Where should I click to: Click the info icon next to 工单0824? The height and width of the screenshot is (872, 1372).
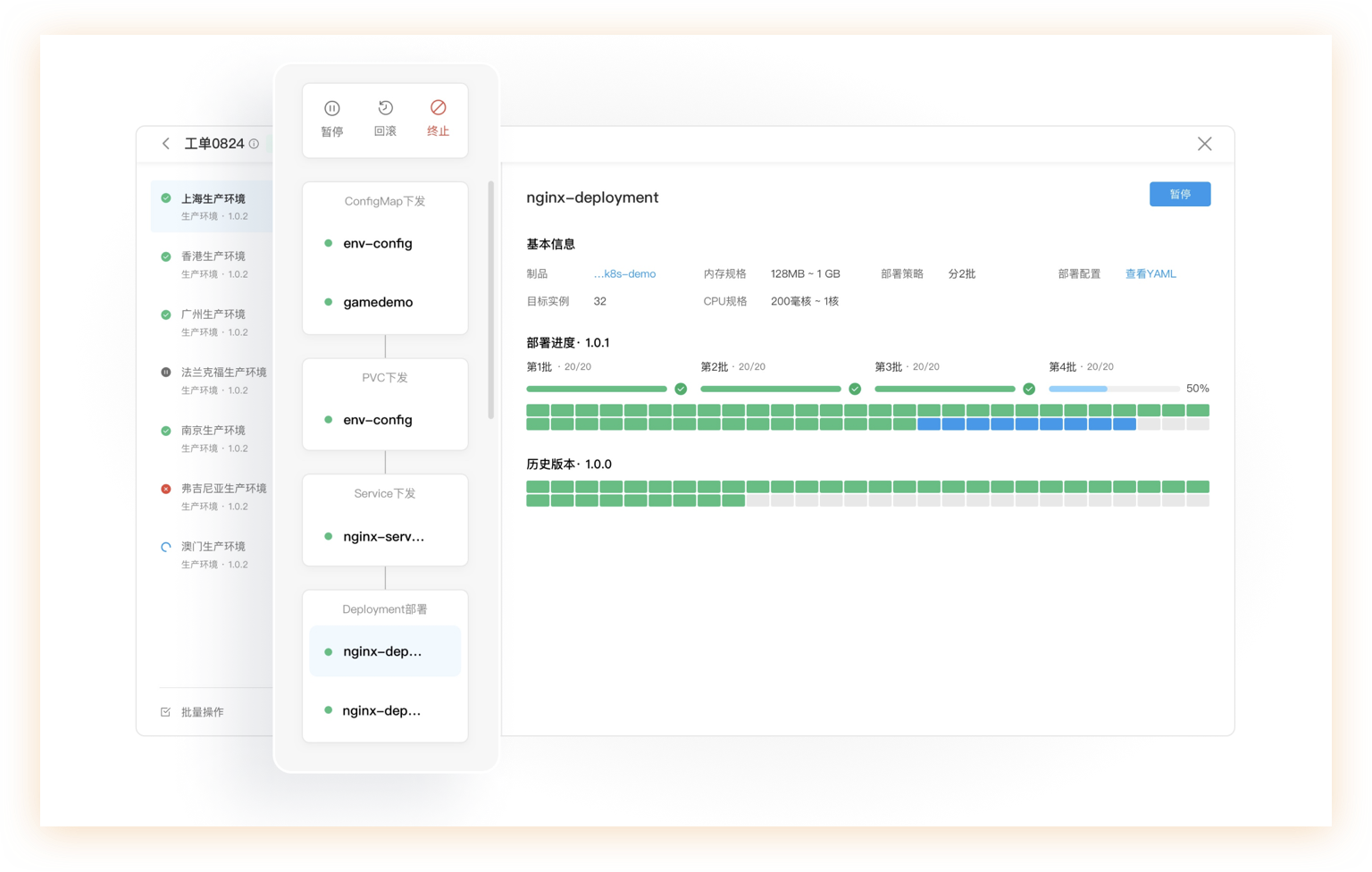(x=255, y=144)
